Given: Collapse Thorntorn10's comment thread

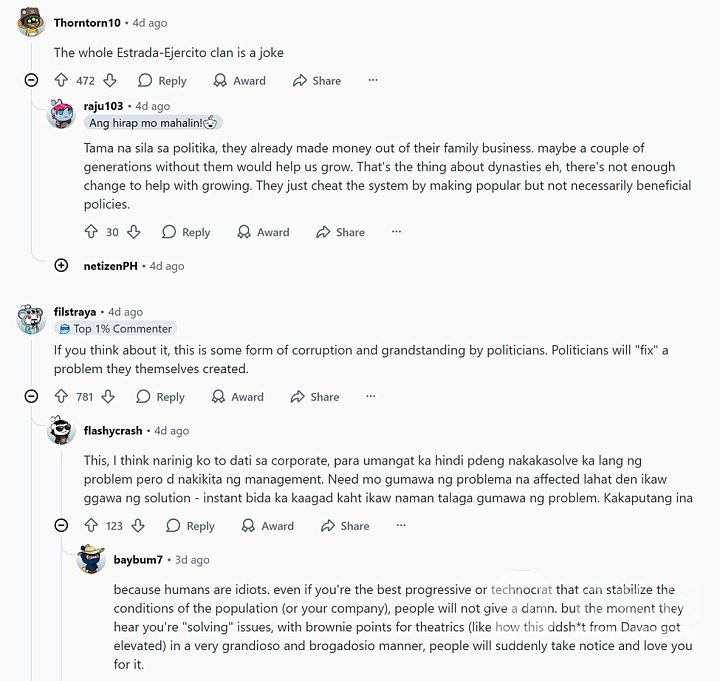Looking at the screenshot, I should click(x=31, y=81).
